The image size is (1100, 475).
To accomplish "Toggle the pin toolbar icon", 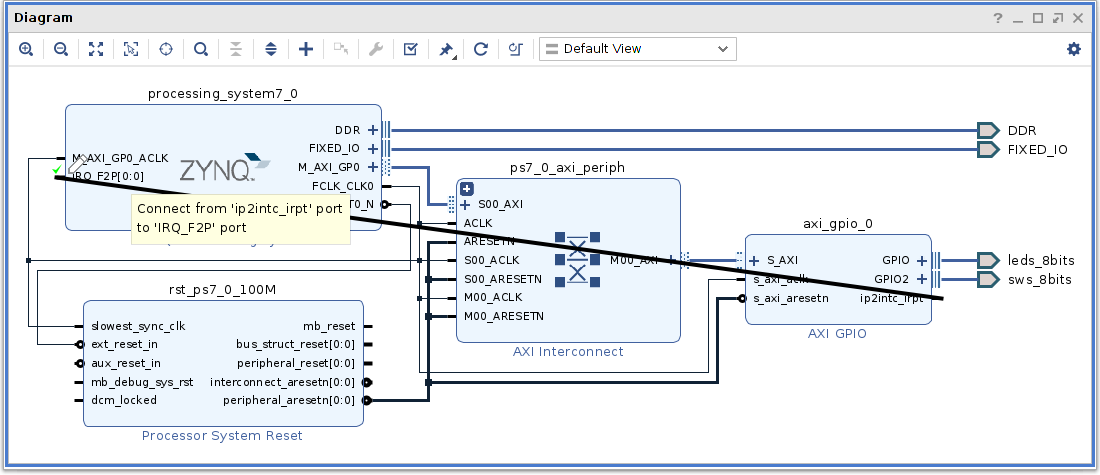I will click(x=446, y=49).
